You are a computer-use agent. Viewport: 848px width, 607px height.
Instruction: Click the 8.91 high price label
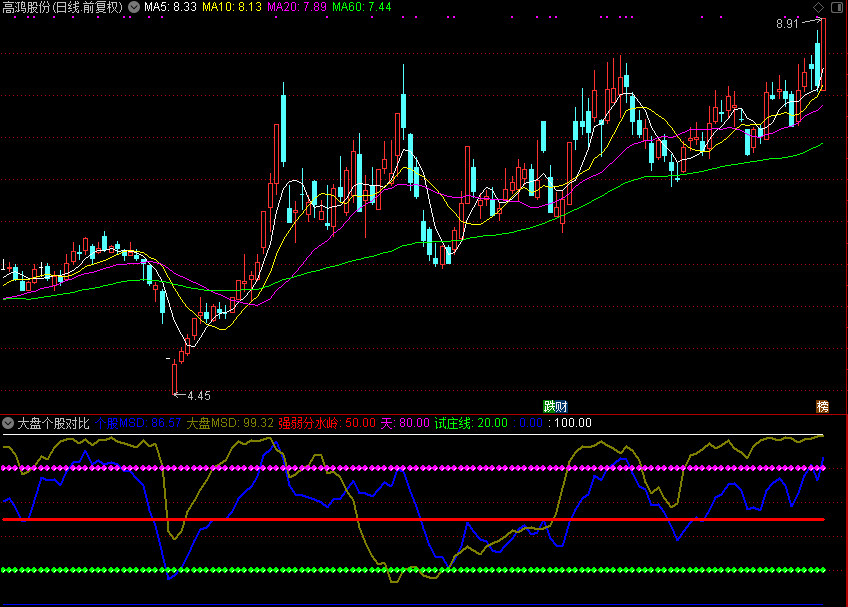coord(786,24)
